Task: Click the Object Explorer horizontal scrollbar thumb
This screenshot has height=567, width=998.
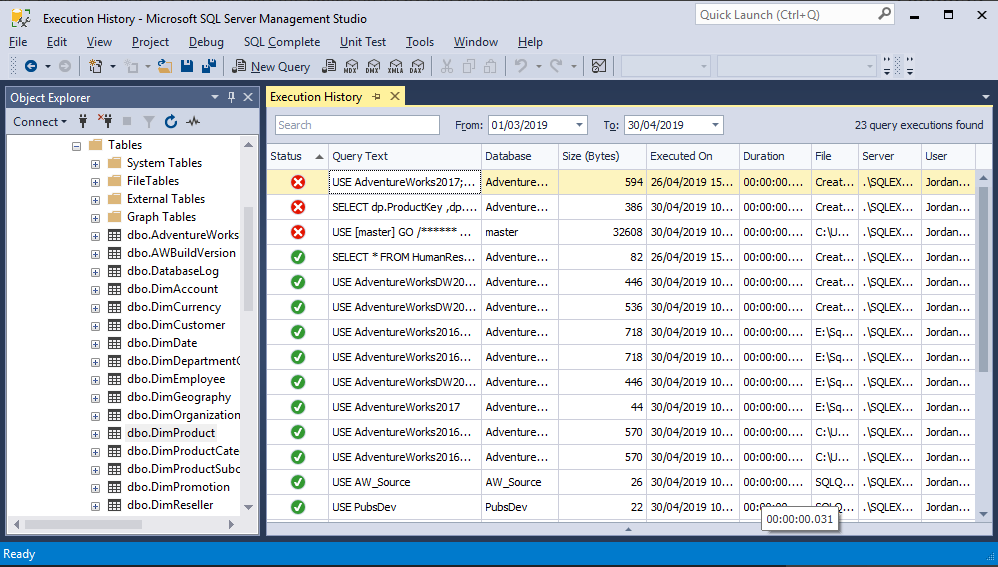Action: pos(83,524)
